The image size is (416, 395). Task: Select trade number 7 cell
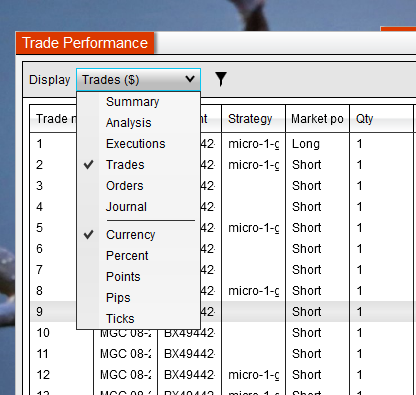[39, 270]
